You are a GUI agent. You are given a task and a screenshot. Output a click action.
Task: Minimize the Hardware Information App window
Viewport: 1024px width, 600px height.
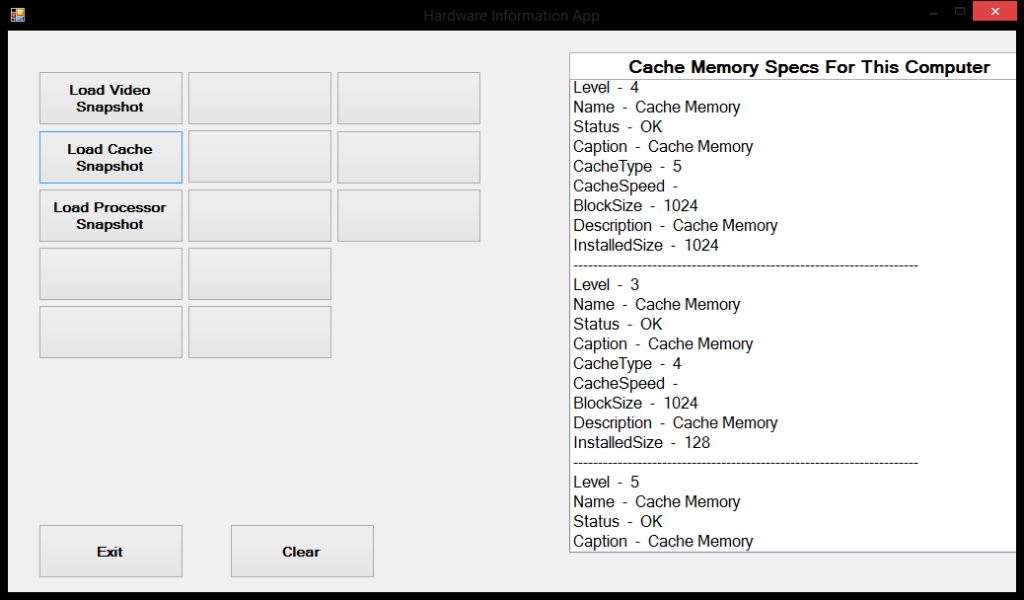[932, 11]
